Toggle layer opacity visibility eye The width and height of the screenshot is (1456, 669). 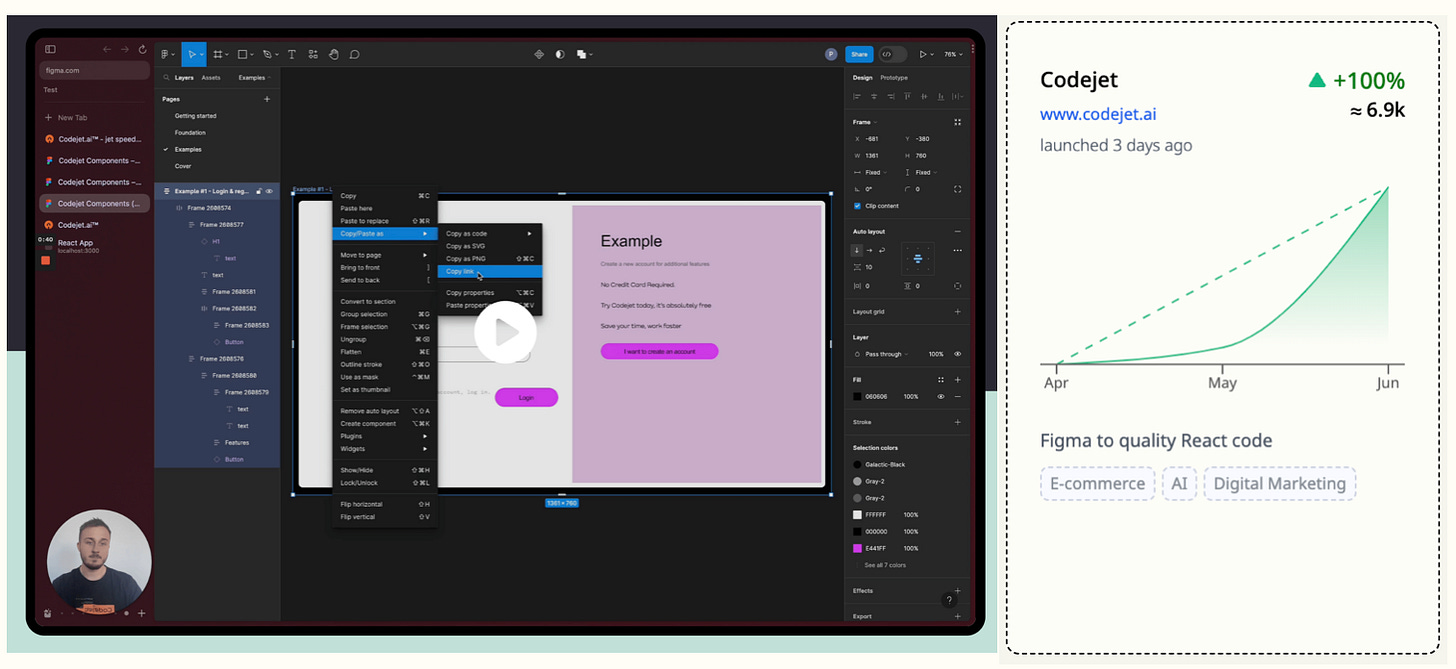[957, 354]
